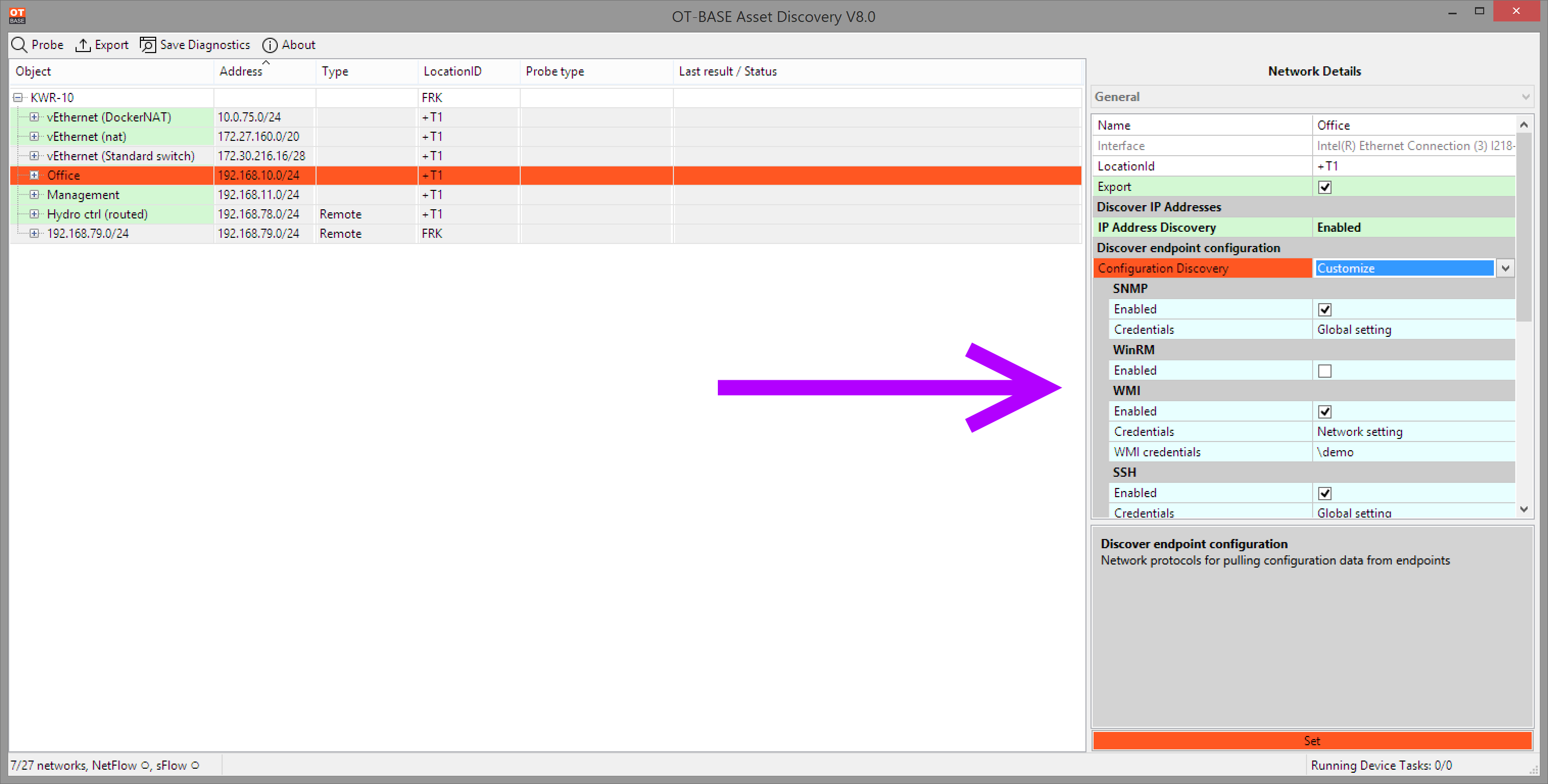Disable the SNMP Enabled checkbox
The image size is (1548, 784).
click(x=1324, y=309)
